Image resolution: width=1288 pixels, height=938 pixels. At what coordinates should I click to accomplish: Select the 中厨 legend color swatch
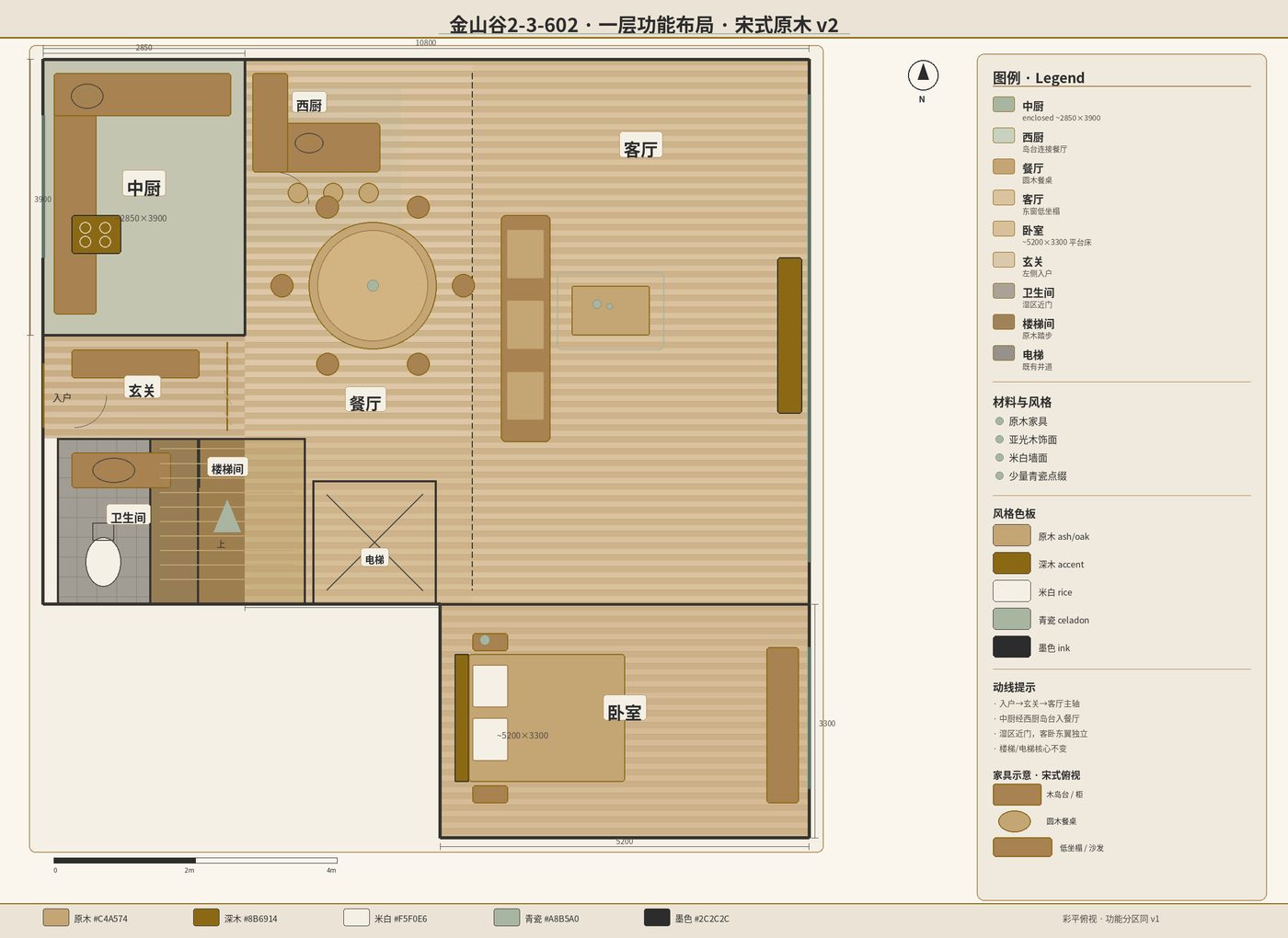coord(1004,105)
